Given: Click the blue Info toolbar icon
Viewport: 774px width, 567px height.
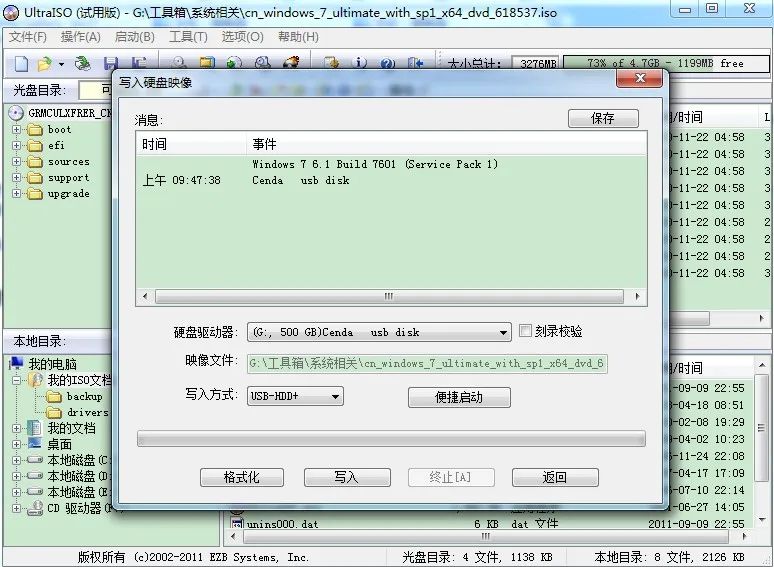Looking at the screenshot, I should coord(359,63).
